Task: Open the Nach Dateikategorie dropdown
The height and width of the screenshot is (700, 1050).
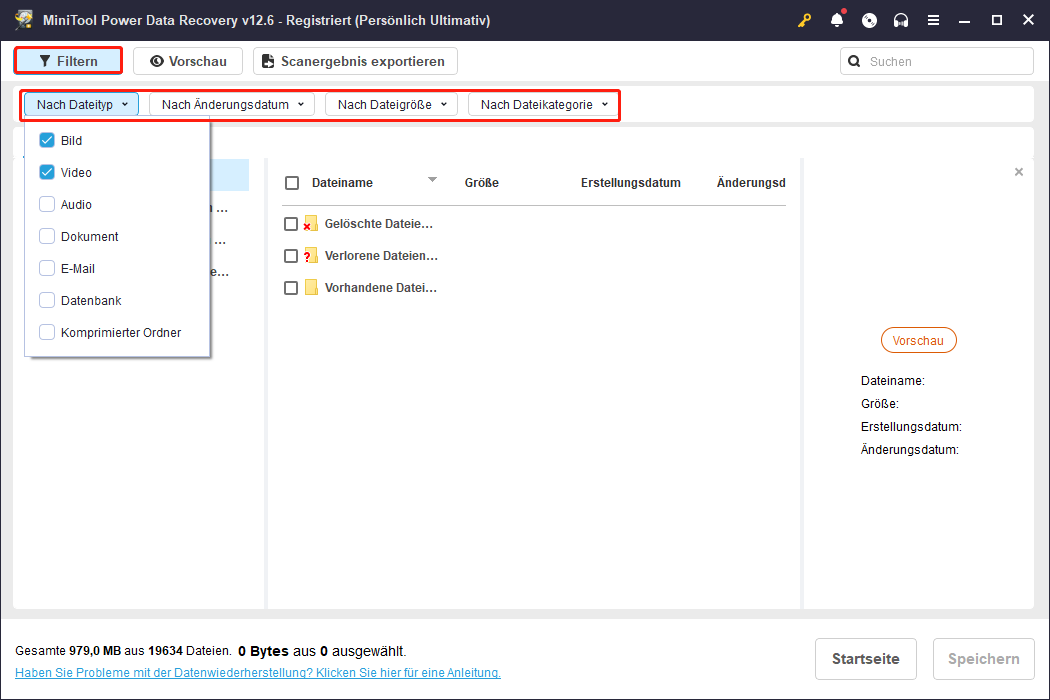Action: pyautogui.click(x=543, y=104)
